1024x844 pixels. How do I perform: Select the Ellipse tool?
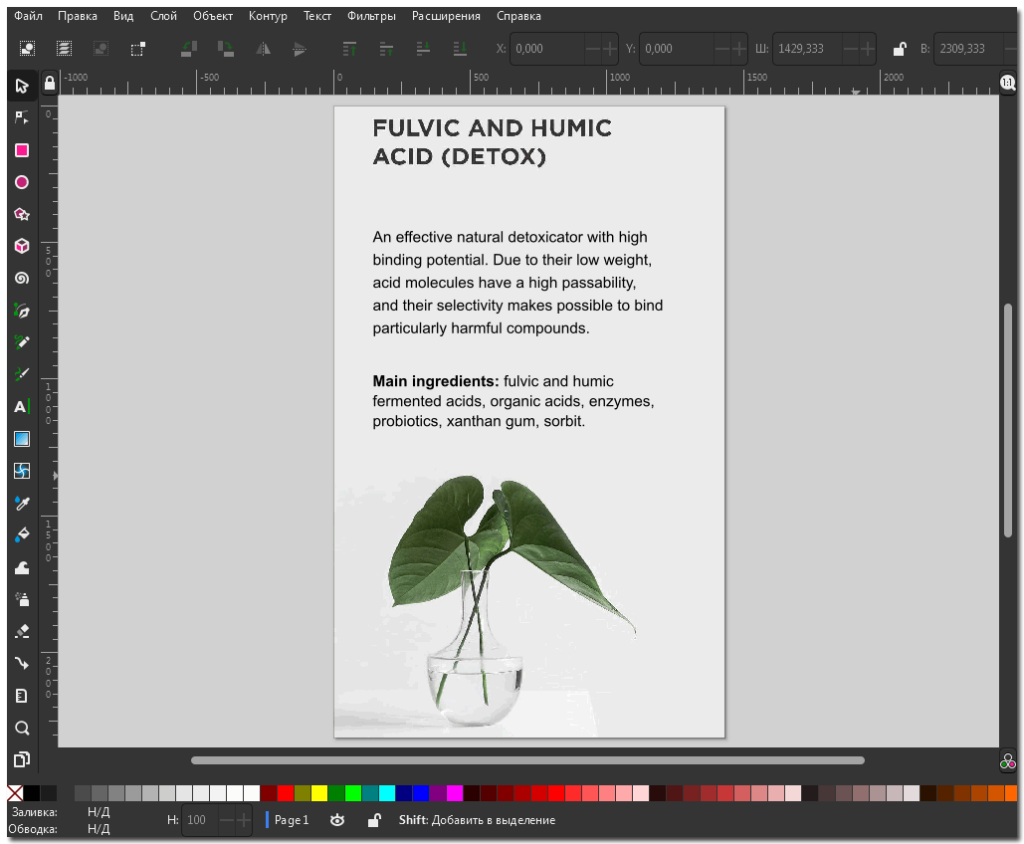tap(21, 182)
